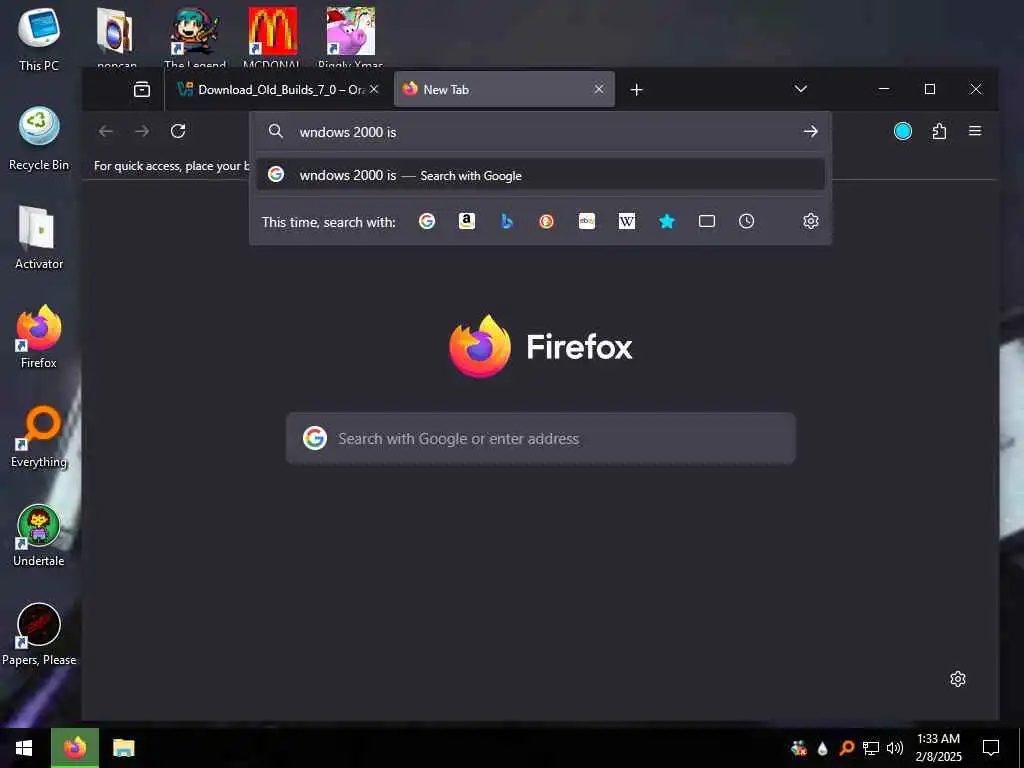Open search settings gear in dropdown
The height and width of the screenshot is (768, 1024).
point(810,221)
